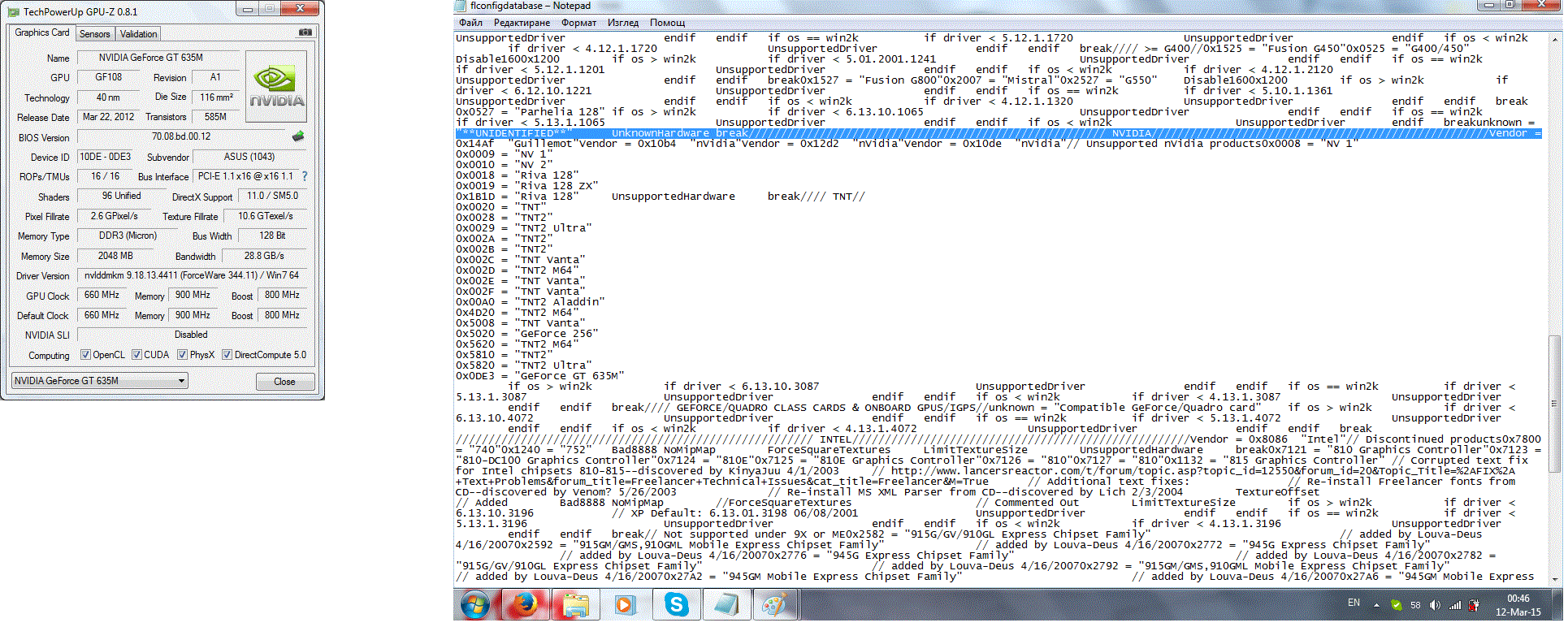This screenshot has width=1568, height=627.
Task: Open the Помощ menu in Notepad
Action: coord(667,23)
